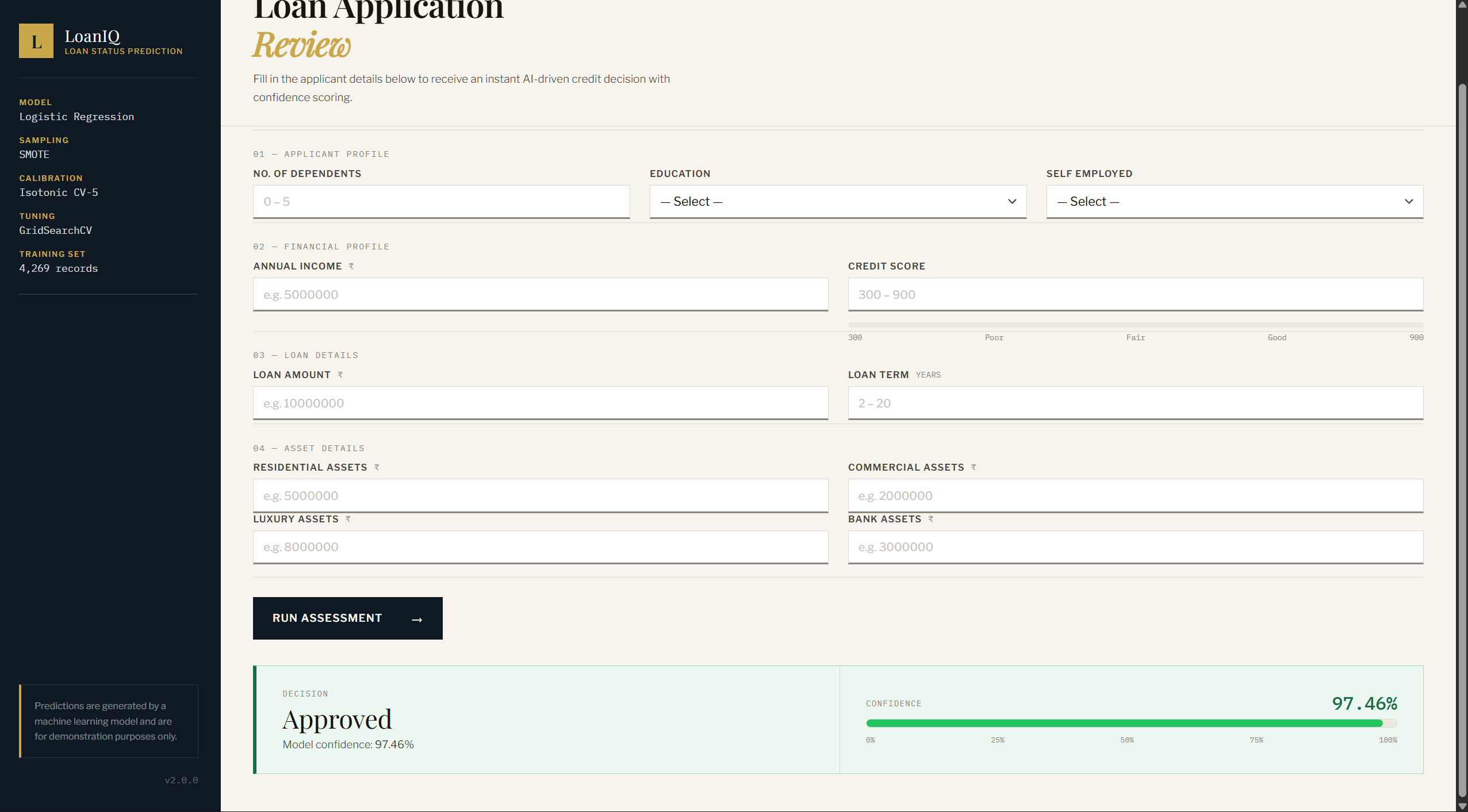Click the rupee symbol beside Commercial Assets

point(973,467)
